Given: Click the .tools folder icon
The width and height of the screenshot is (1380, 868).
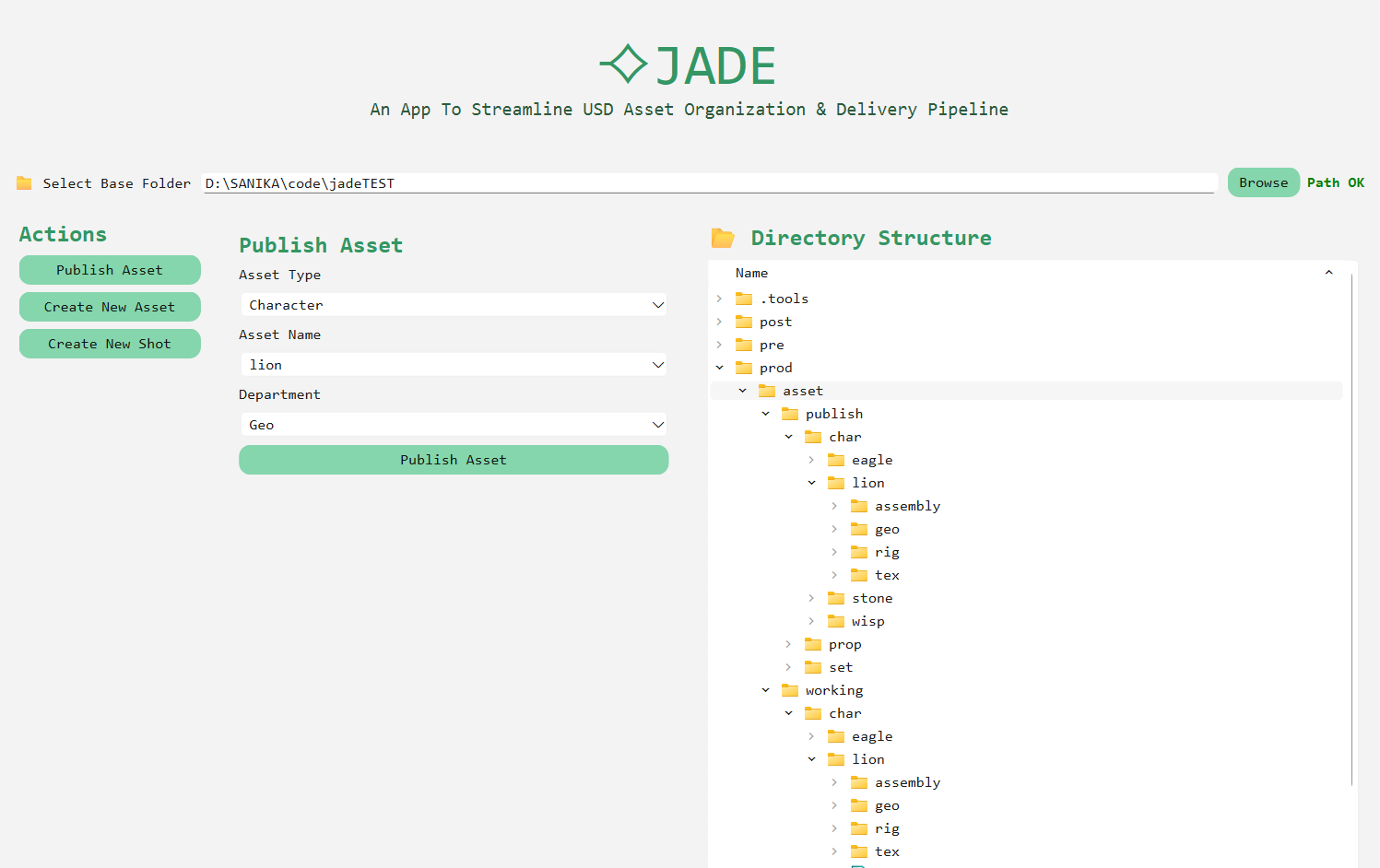Looking at the screenshot, I should (744, 299).
